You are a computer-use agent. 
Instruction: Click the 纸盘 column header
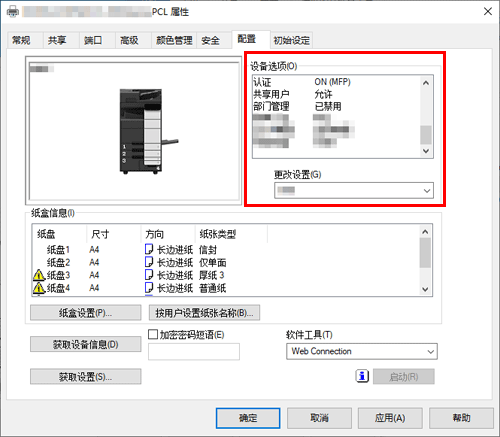point(59,234)
